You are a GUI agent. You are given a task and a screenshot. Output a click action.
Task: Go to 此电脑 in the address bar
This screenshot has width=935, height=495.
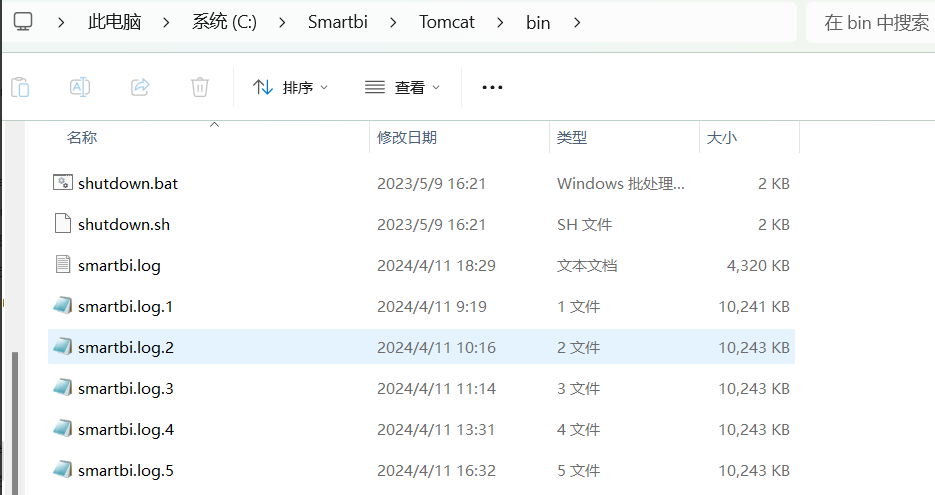coord(114,22)
